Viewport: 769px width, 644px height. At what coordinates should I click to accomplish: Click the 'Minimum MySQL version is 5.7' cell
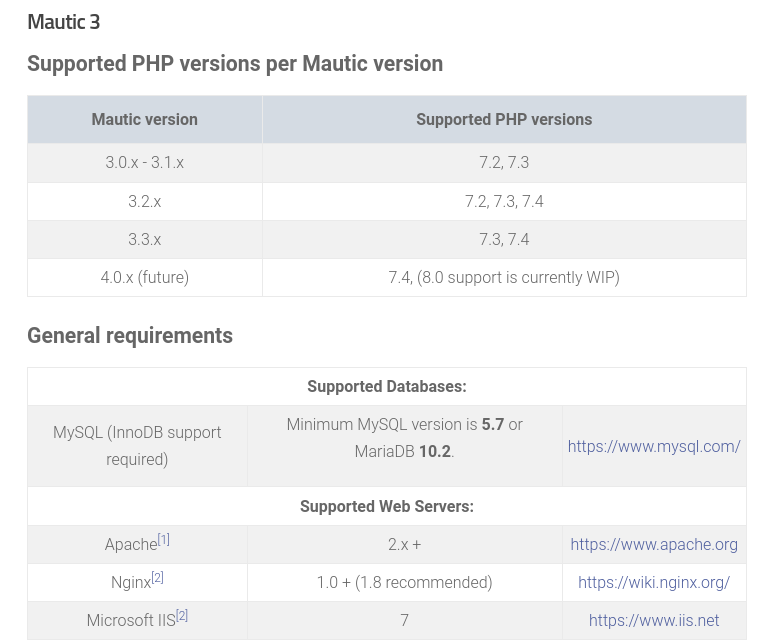click(405, 446)
